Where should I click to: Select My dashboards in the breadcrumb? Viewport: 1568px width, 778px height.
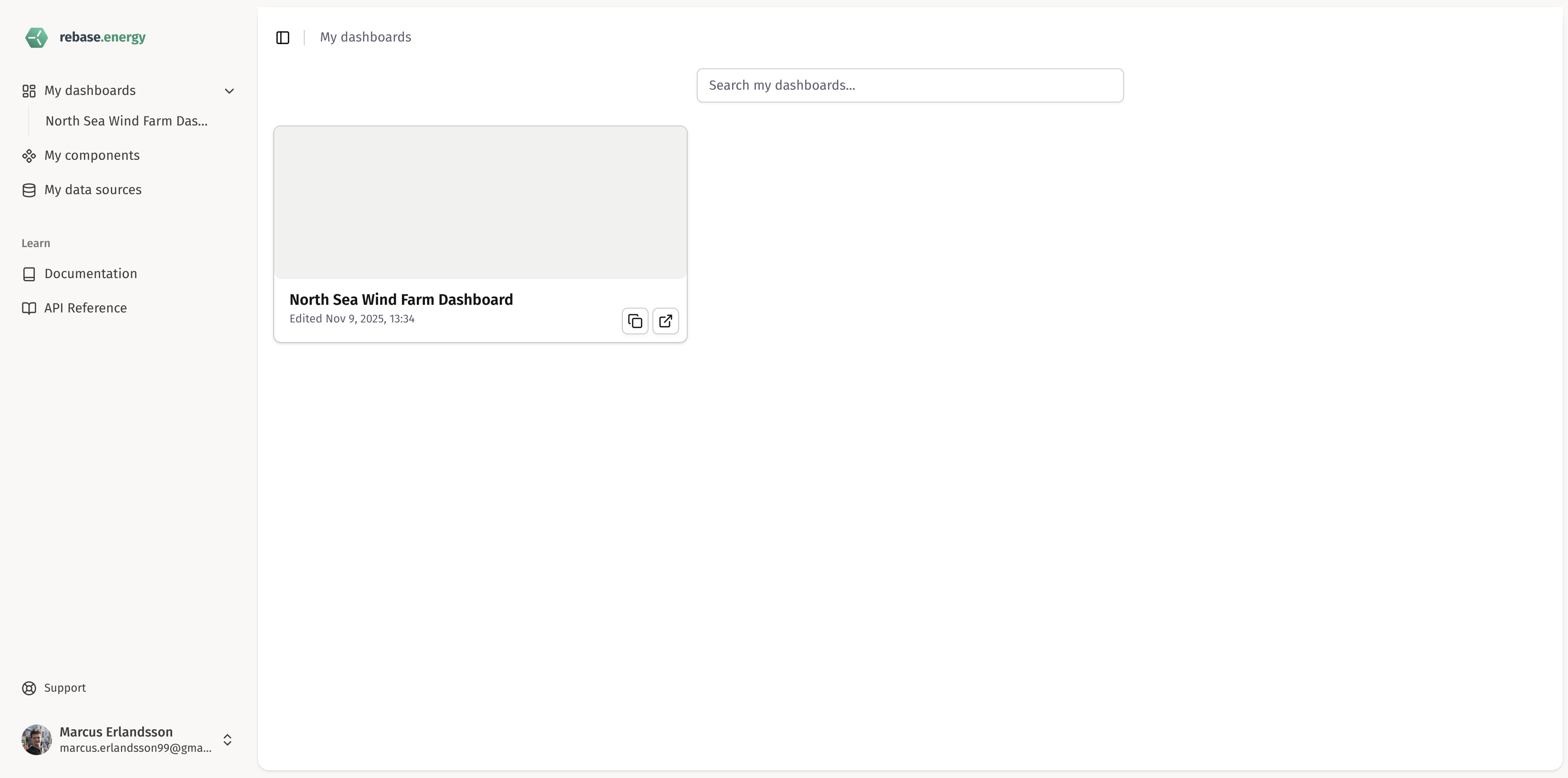(365, 37)
